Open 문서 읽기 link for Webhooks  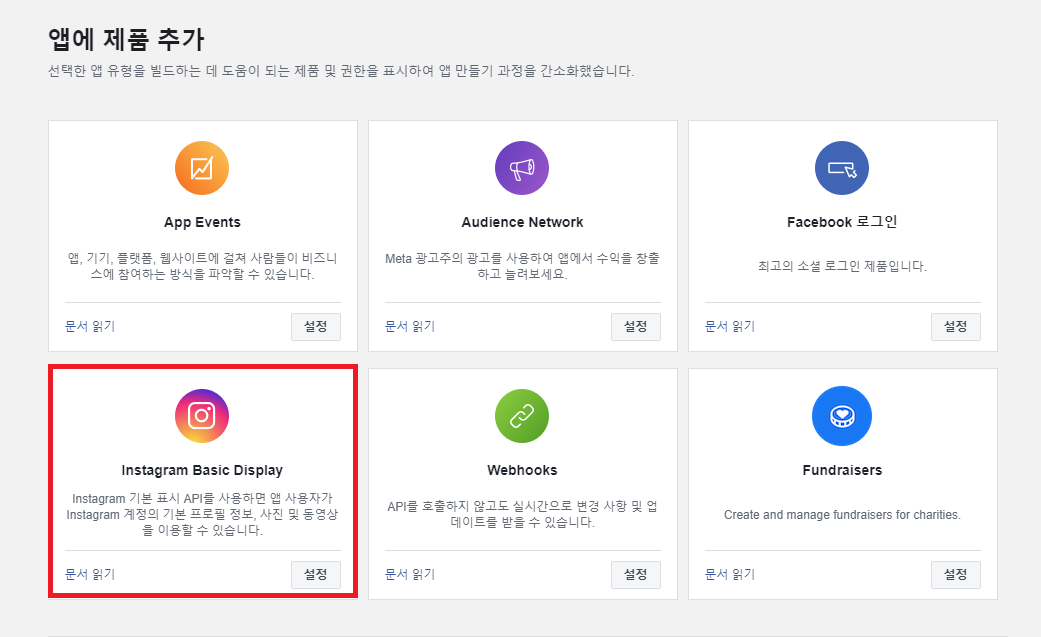[410, 574]
